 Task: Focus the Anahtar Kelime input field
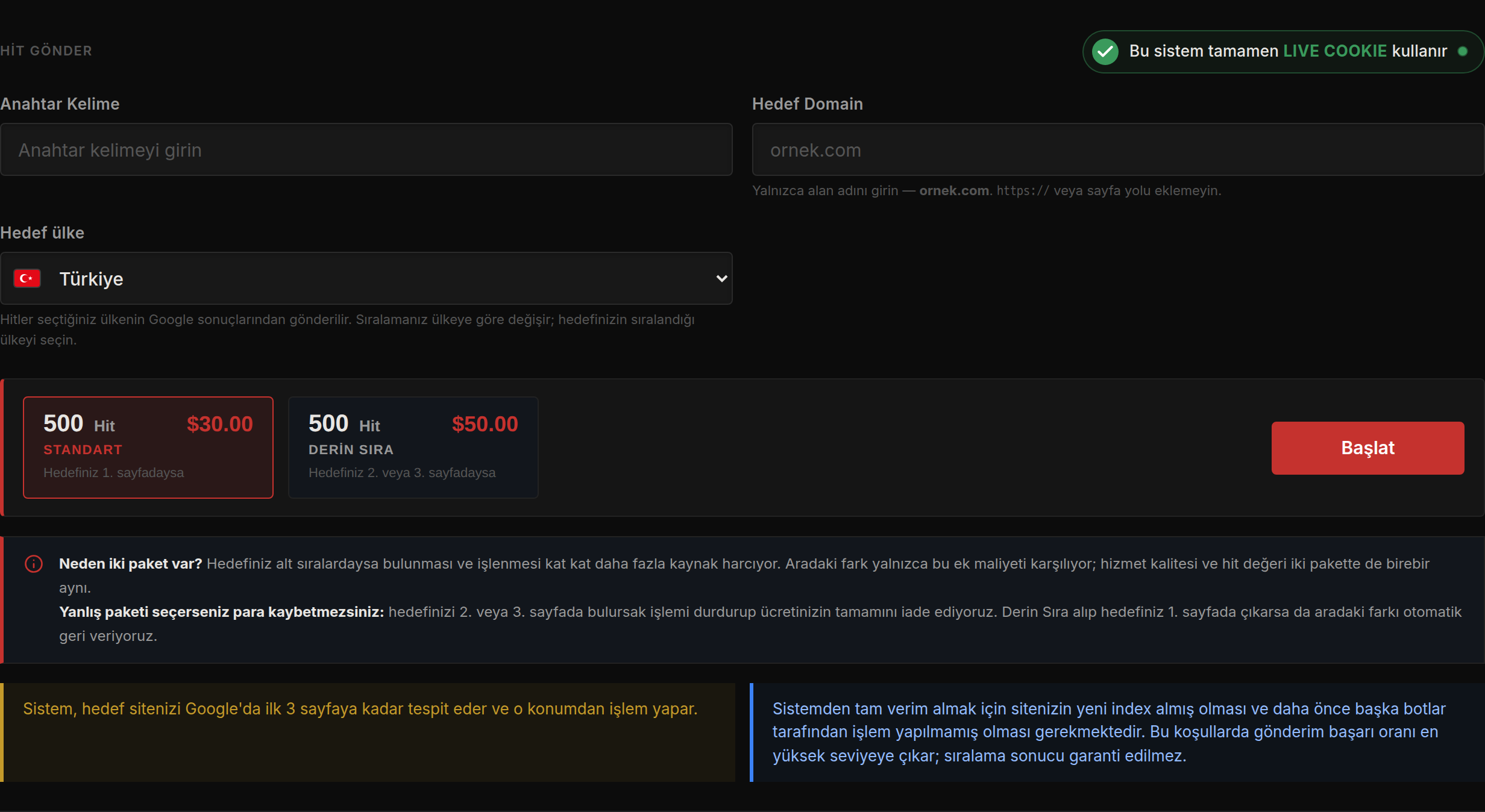pyautogui.click(x=366, y=149)
